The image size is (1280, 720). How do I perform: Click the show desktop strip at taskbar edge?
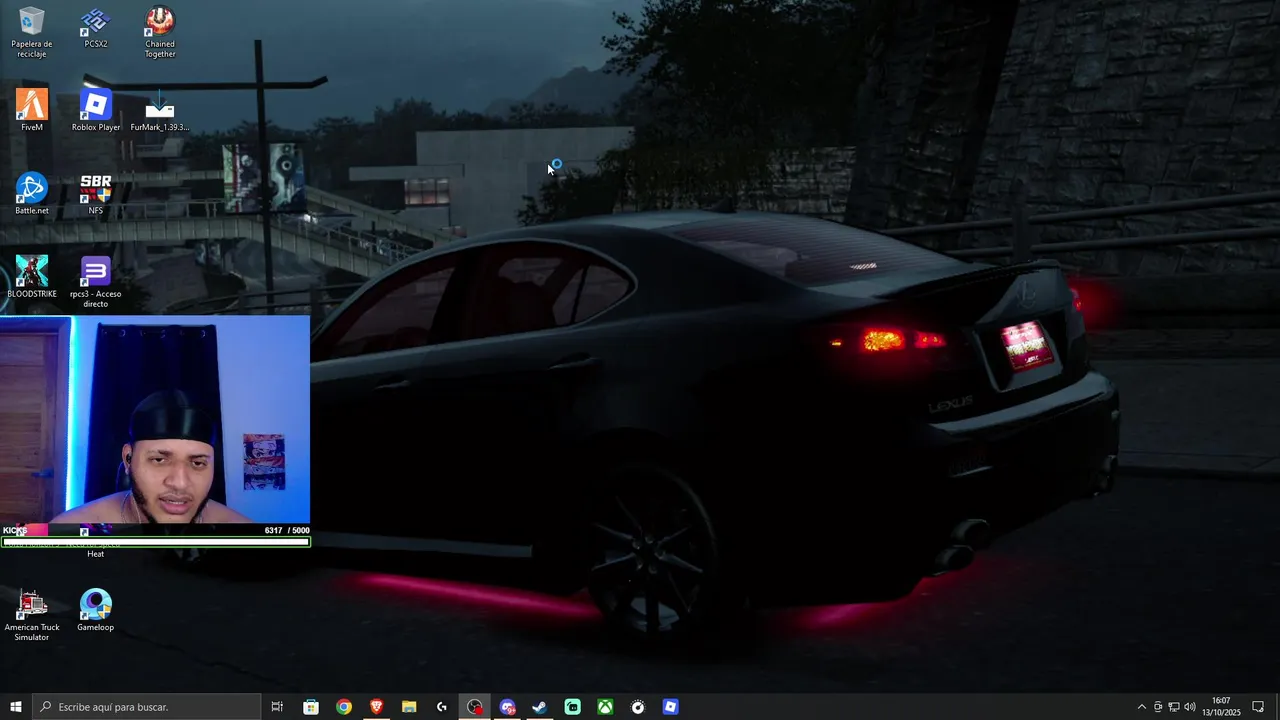[x=1277, y=707]
